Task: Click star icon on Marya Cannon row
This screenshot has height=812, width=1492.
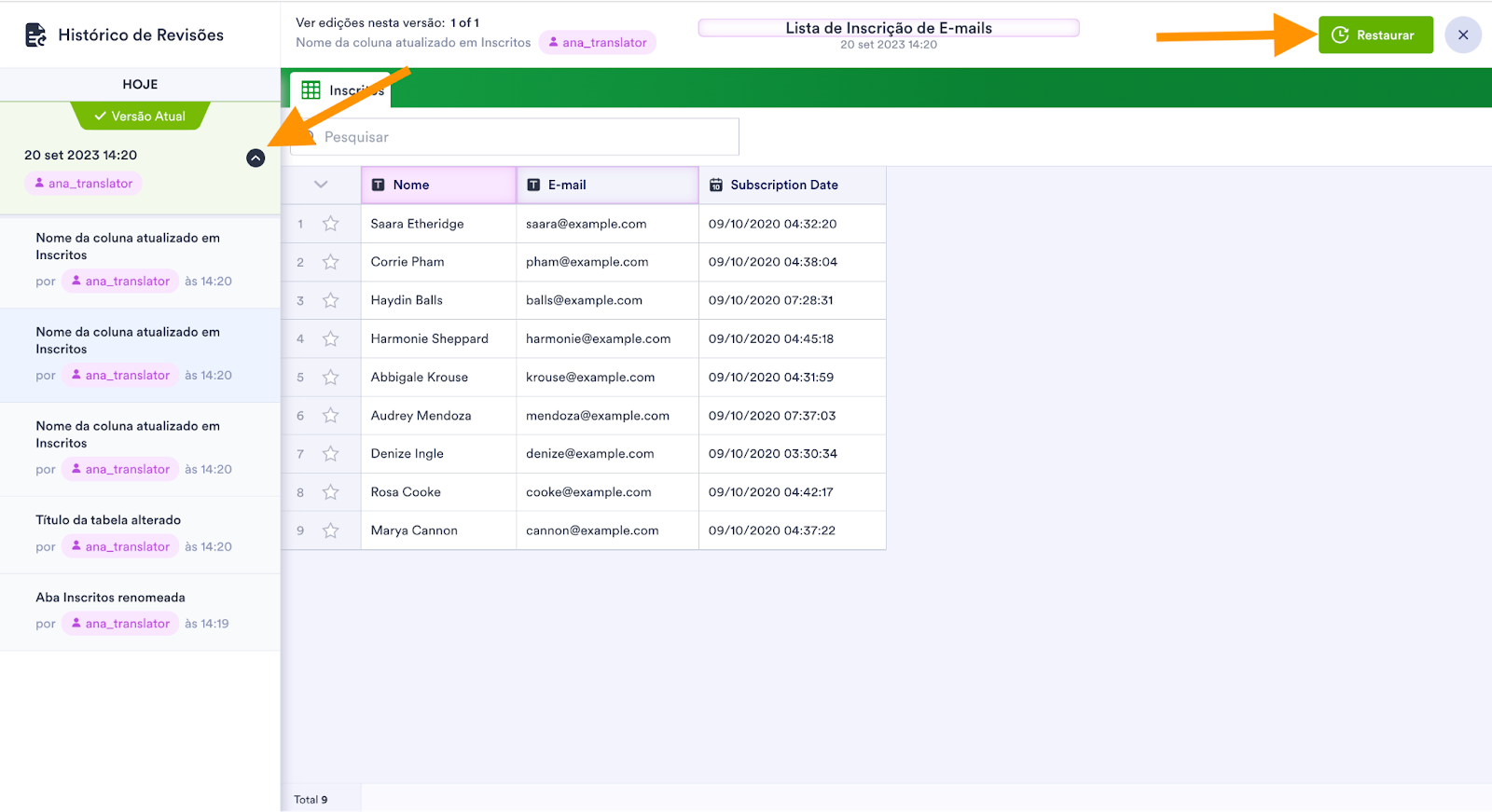Action: pos(330,530)
